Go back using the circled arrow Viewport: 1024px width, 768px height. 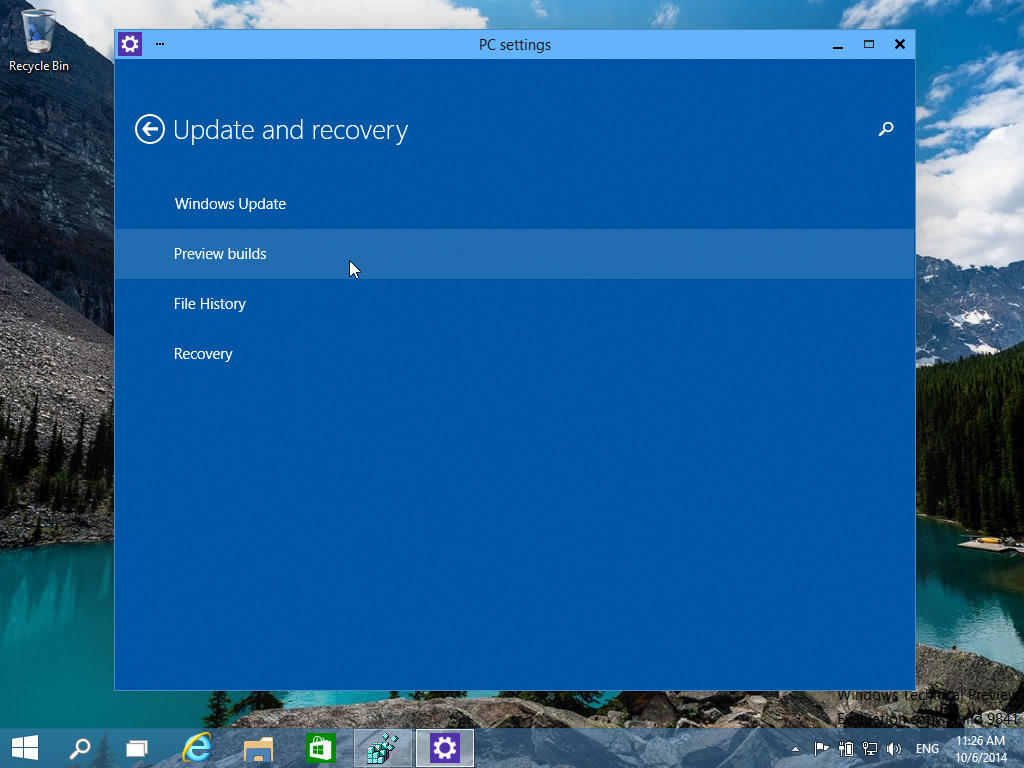pos(150,129)
